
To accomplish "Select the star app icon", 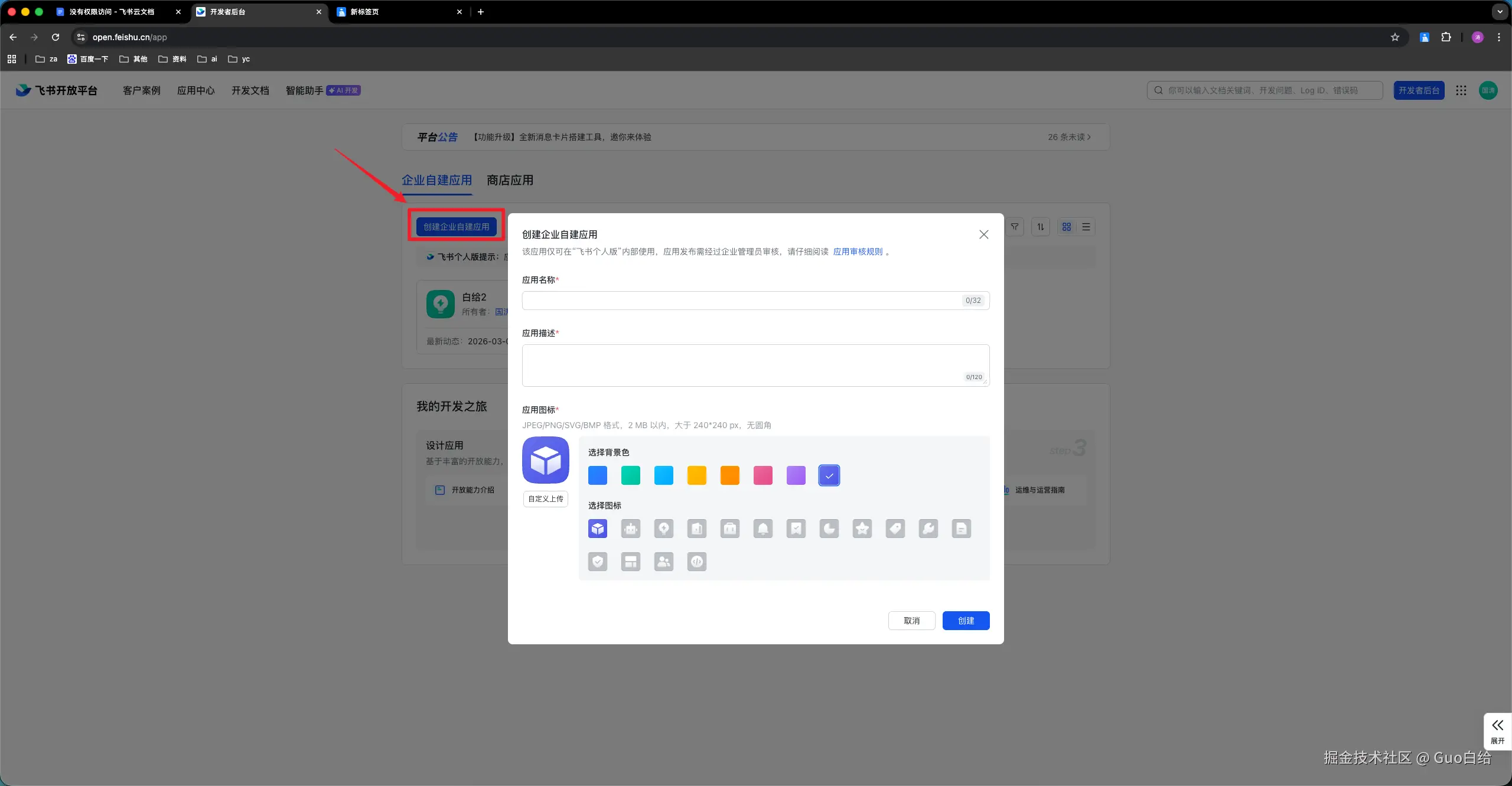I will (862, 529).
